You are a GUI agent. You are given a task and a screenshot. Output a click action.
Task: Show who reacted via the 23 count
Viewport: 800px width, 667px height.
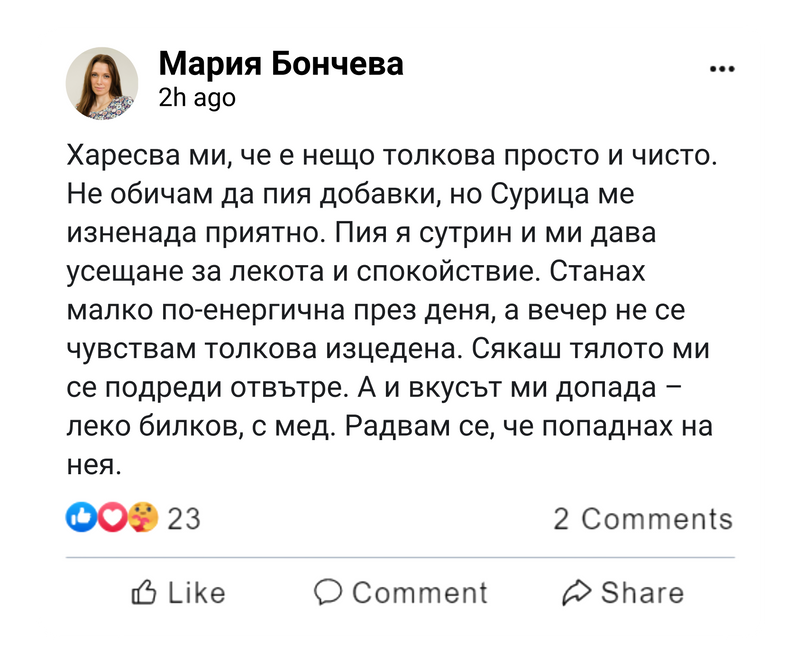[x=183, y=518]
